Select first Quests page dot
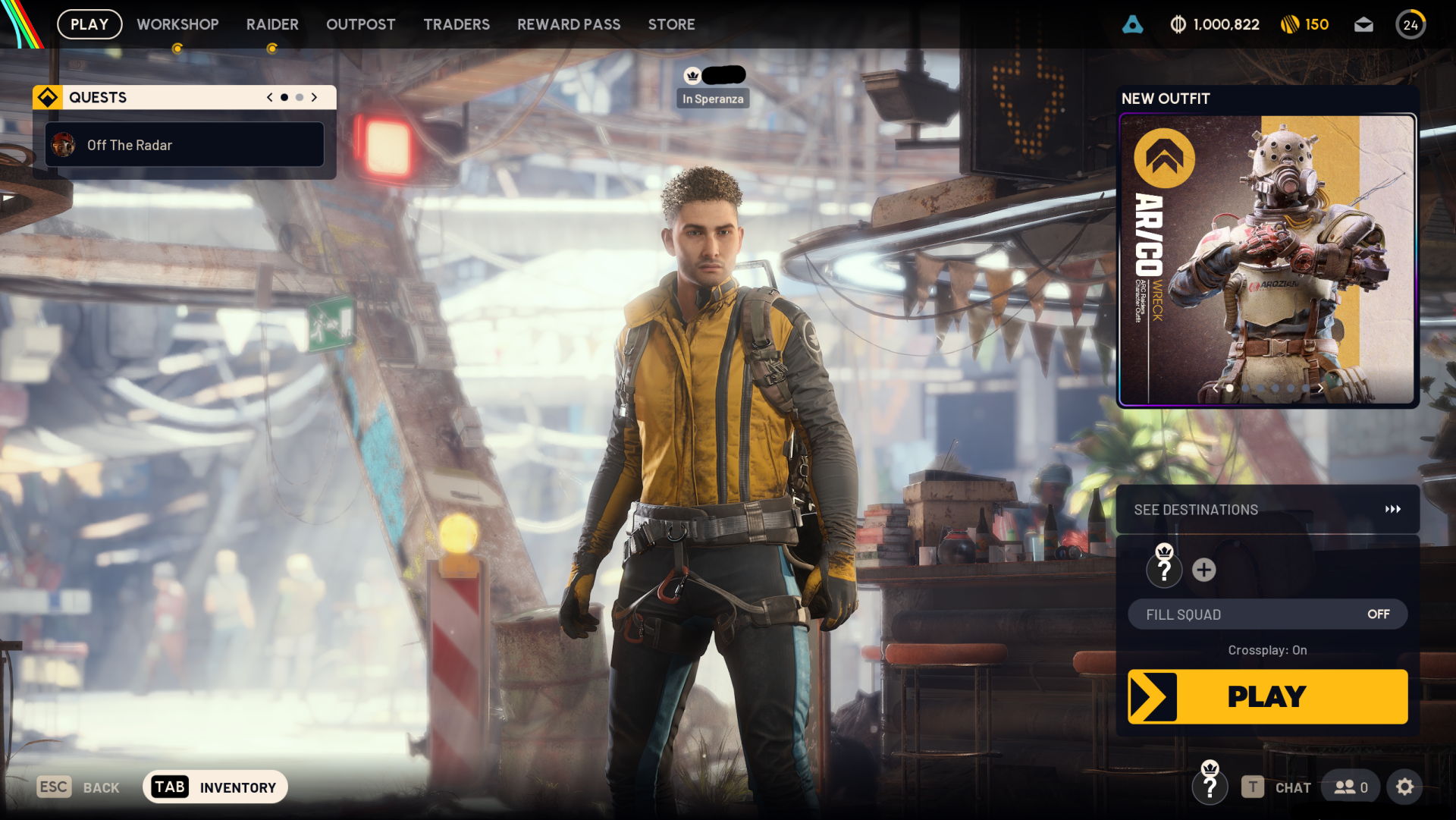 pyautogui.click(x=284, y=97)
